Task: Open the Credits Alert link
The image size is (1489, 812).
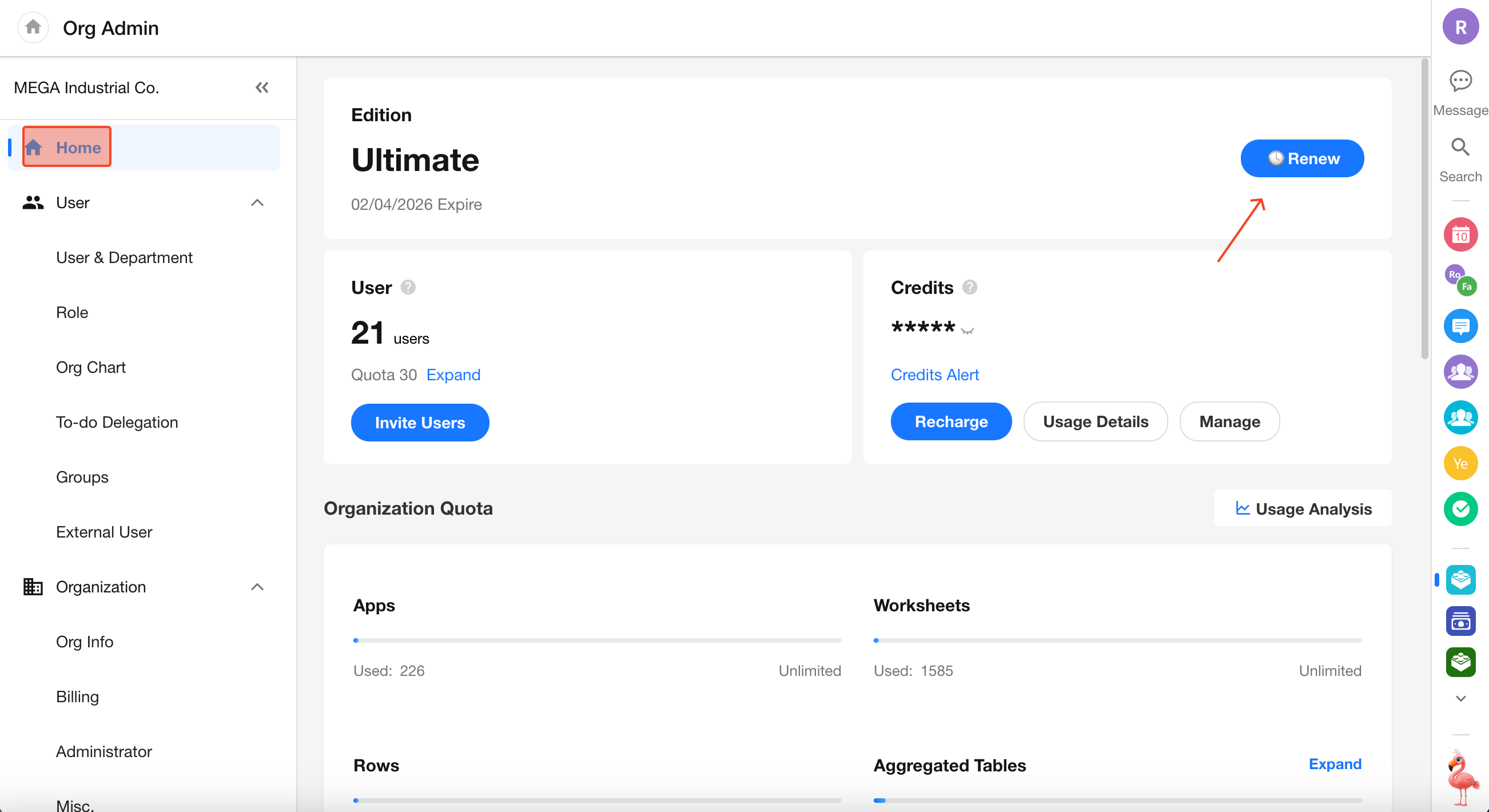Action: (934, 375)
